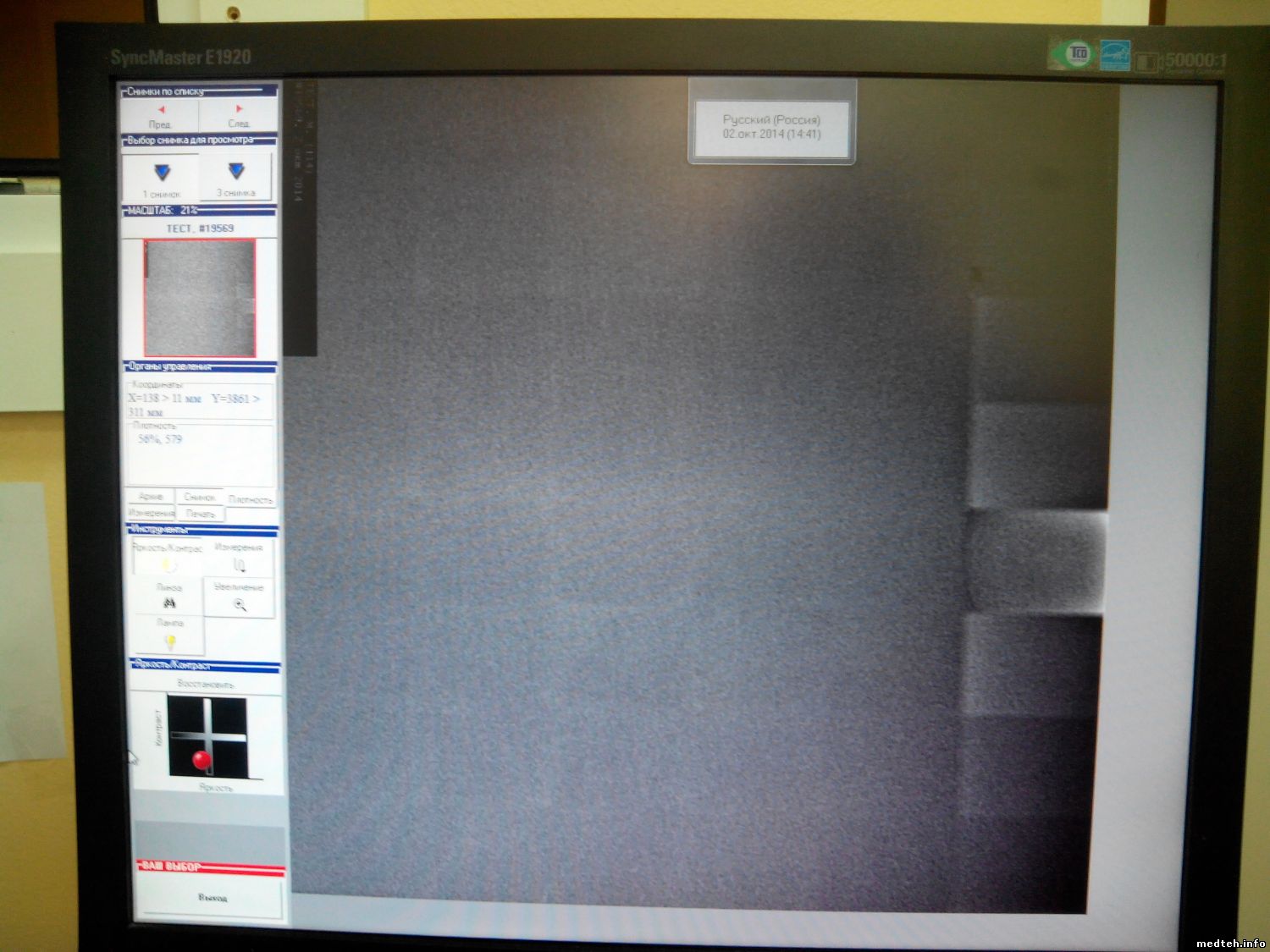Click the Восстановить reset button

tap(206, 684)
